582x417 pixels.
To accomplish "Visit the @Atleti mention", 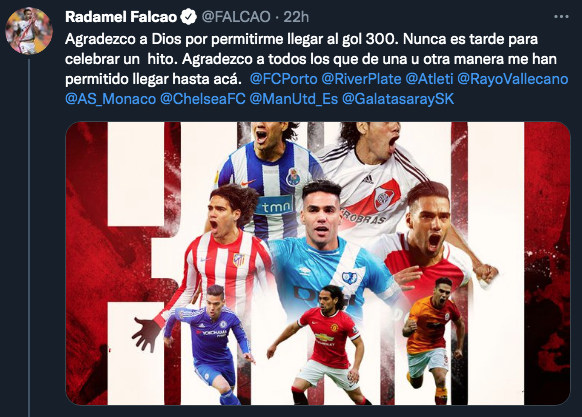I will pyautogui.click(x=429, y=79).
